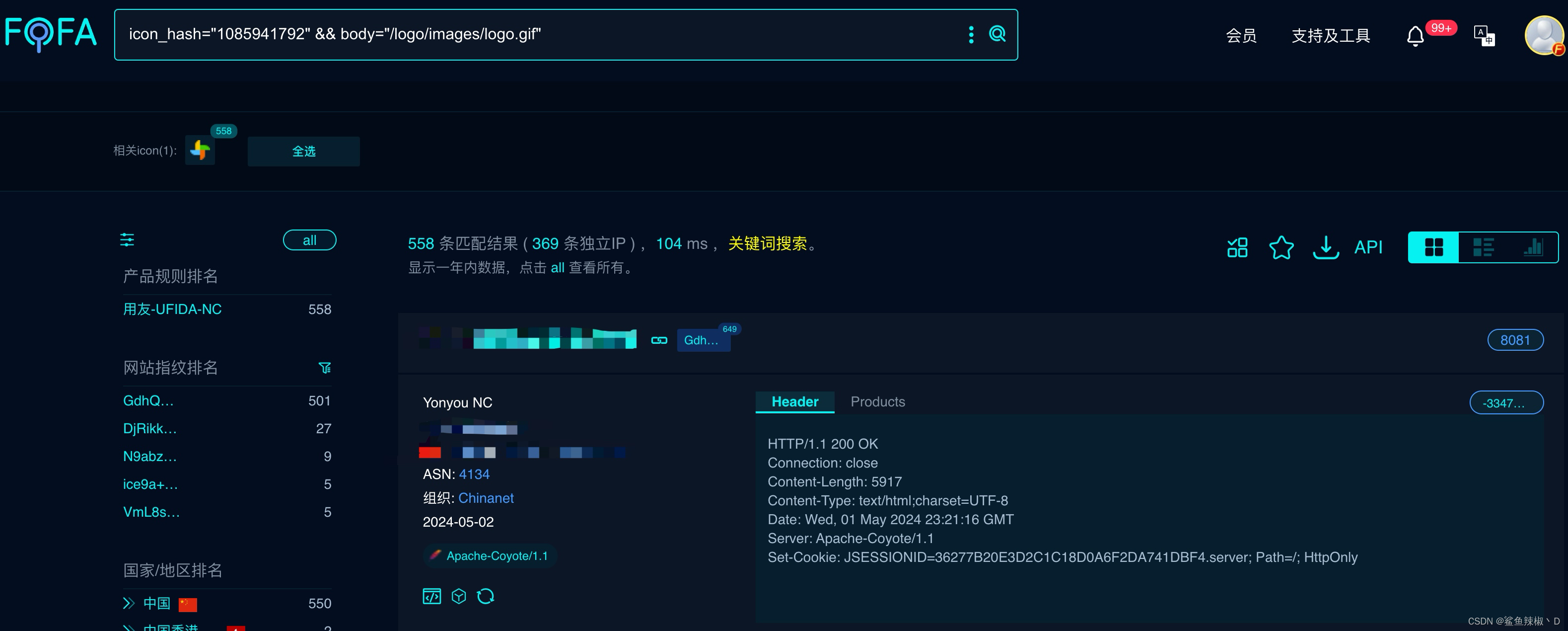Image resolution: width=1568 pixels, height=631 pixels.
Task: Switch language with translate icon
Action: [1484, 35]
